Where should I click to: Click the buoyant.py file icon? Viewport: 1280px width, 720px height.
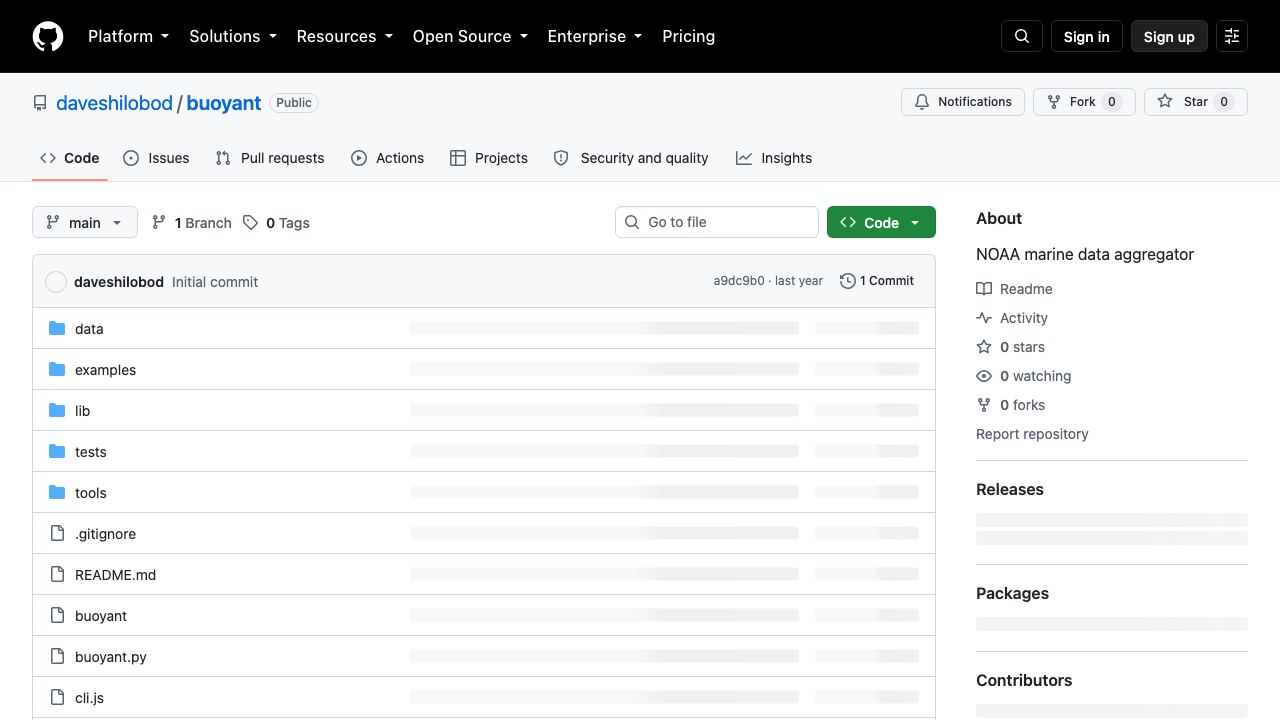[x=57, y=656]
